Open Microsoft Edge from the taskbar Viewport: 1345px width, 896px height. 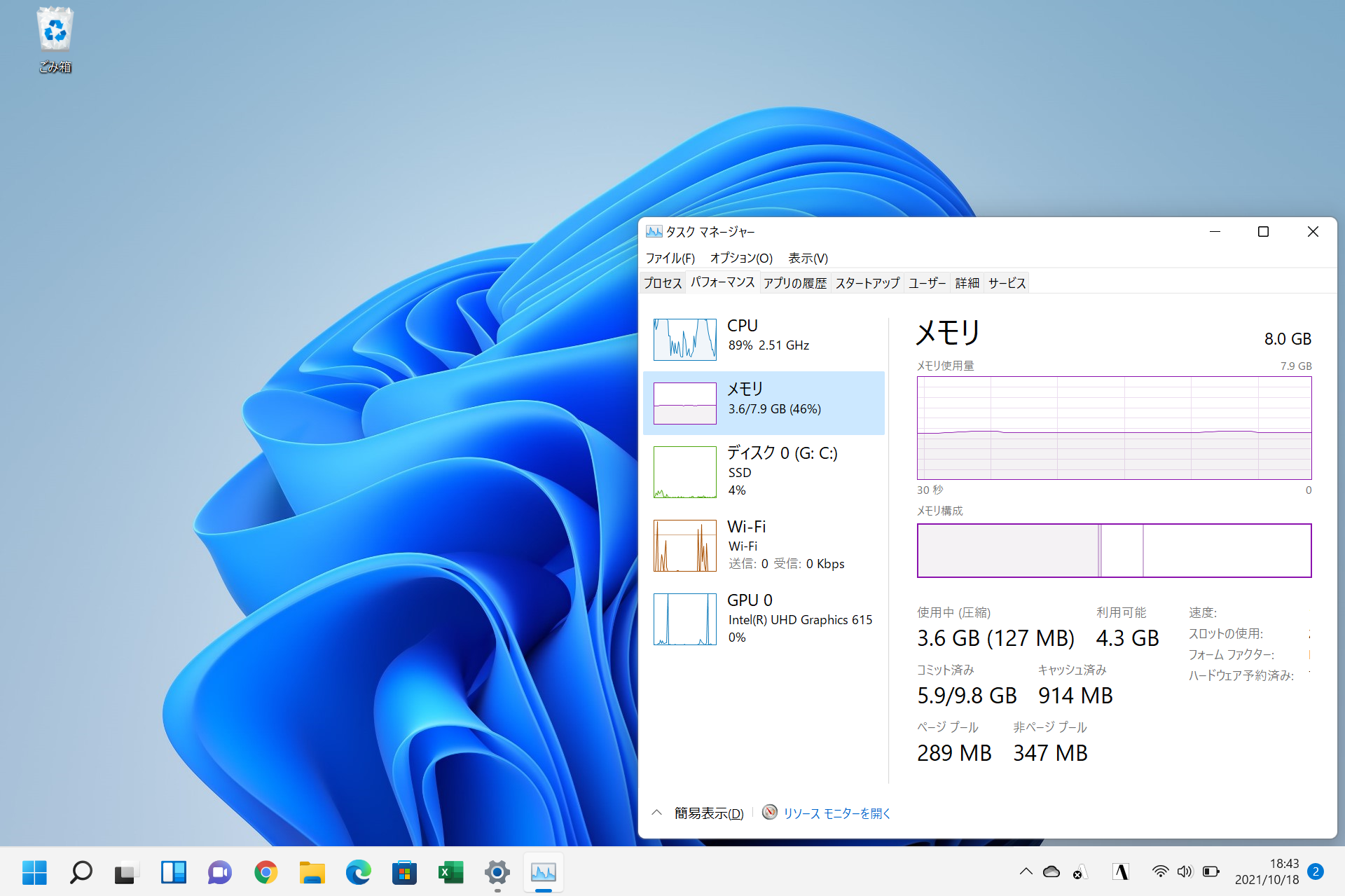pyautogui.click(x=358, y=872)
